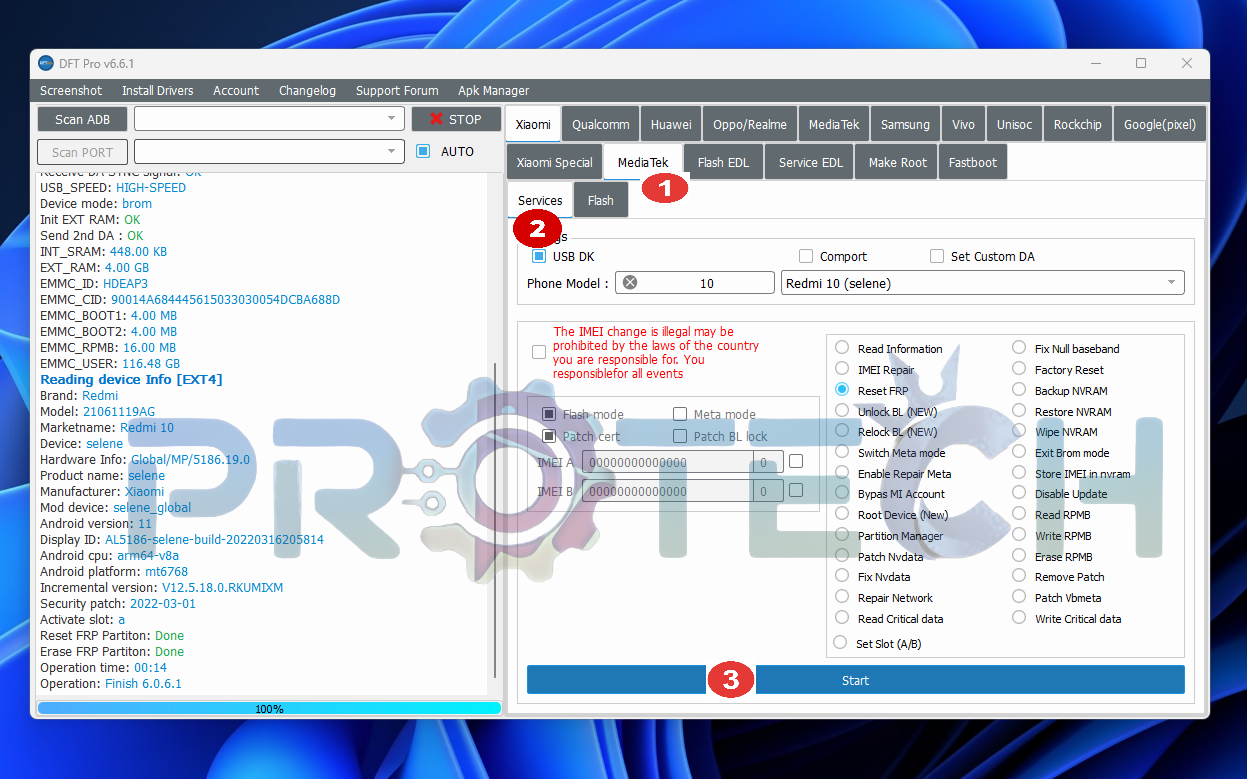Expand the port selection dropdown
Image resolution: width=1247 pixels, height=779 pixels.
coord(391,152)
